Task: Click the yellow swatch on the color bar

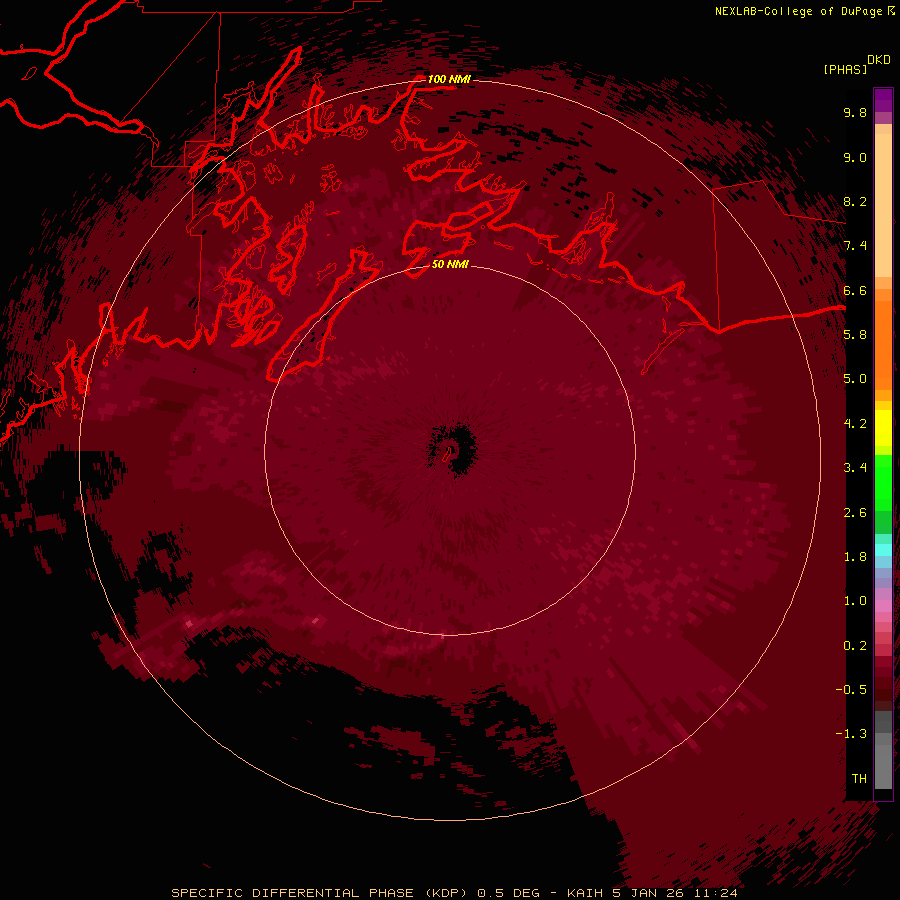Action: coord(883,428)
